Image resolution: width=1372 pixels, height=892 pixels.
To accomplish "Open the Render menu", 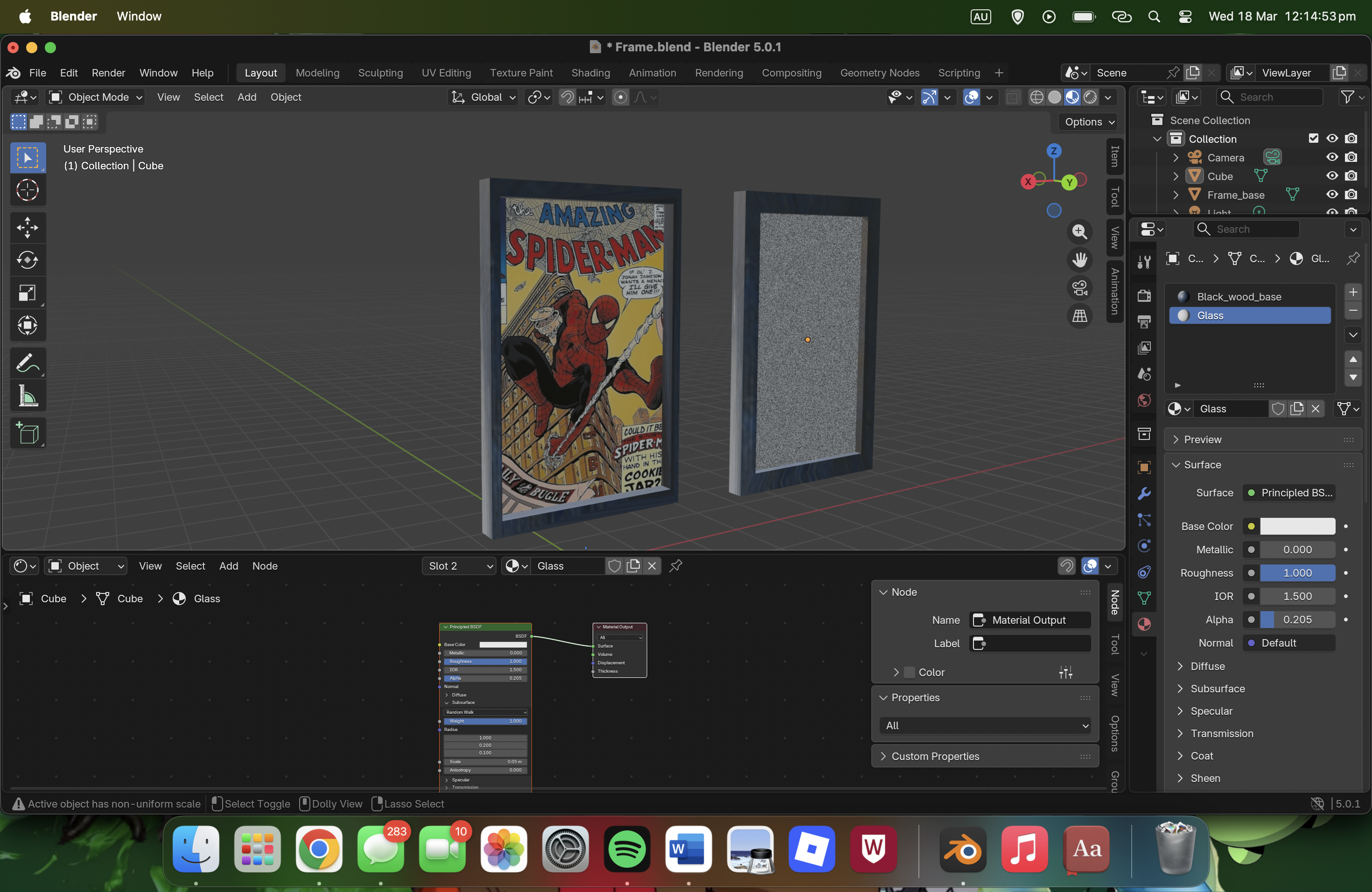I will 108,73.
